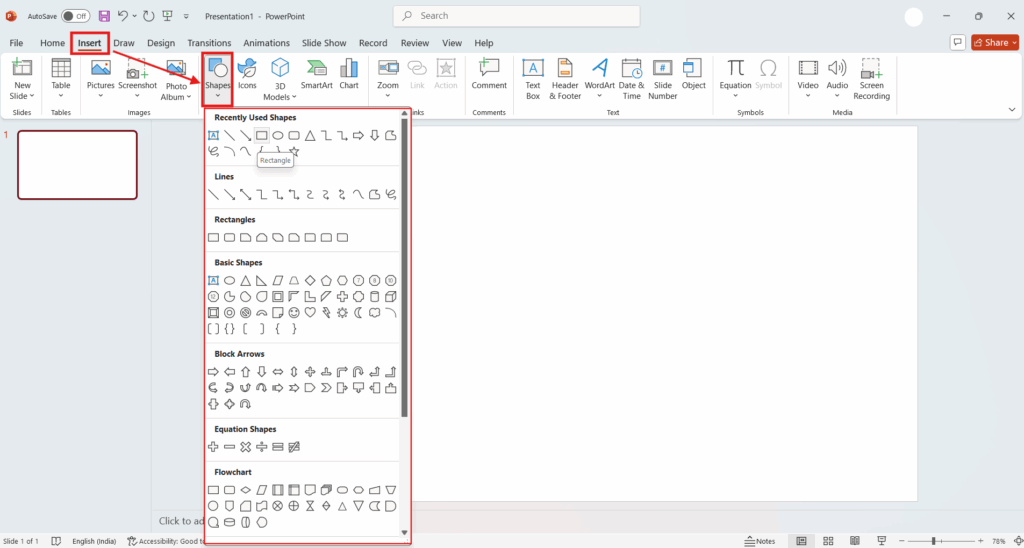Click the Share button
1024x548 pixels.
991,43
